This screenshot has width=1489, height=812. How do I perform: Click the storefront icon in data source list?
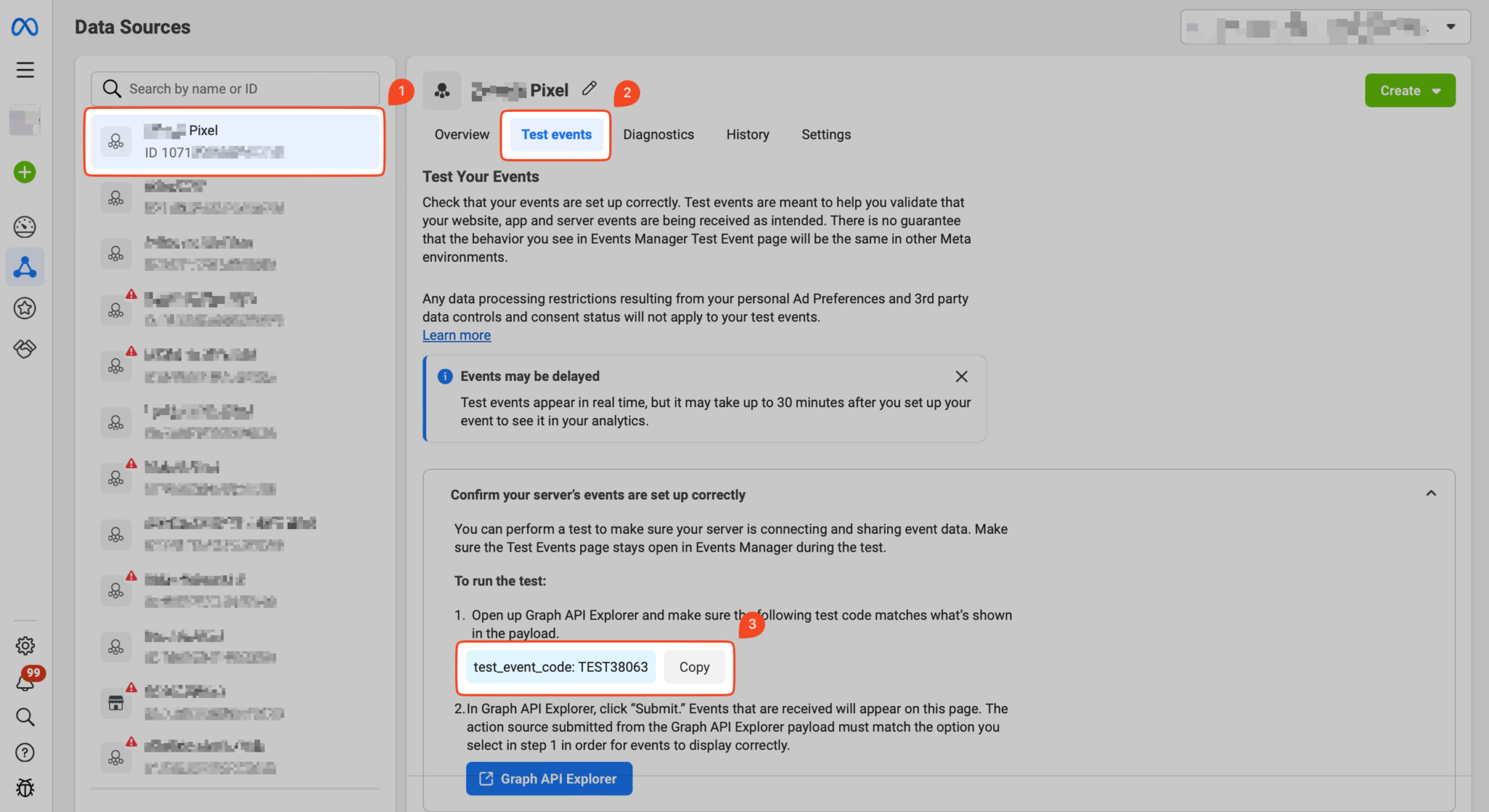tap(116, 703)
